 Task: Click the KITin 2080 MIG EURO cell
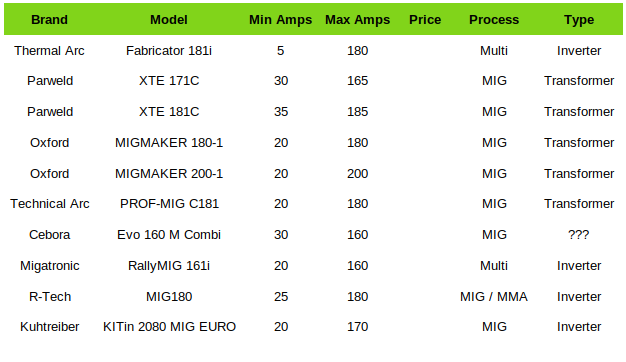(x=169, y=326)
